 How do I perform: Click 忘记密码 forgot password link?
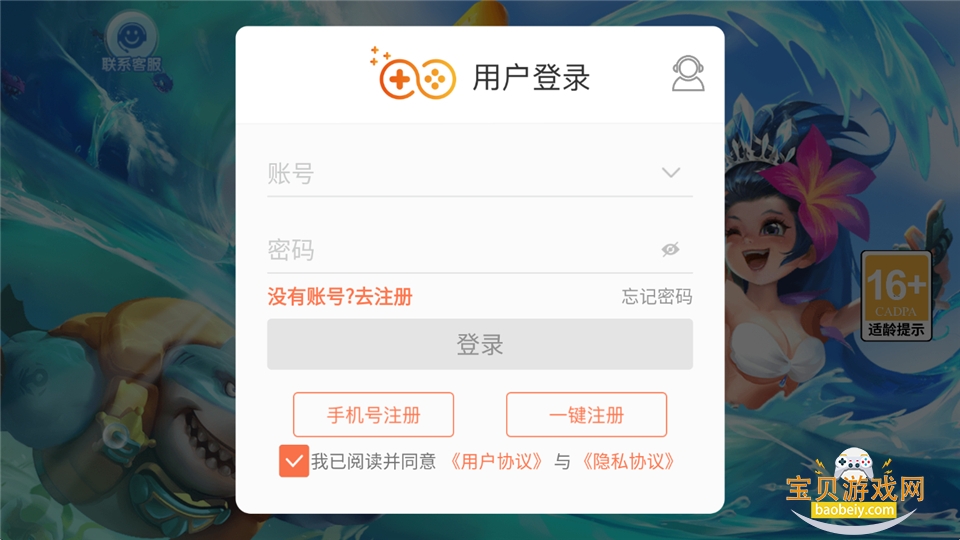pyautogui.click(x=657, y=297)
